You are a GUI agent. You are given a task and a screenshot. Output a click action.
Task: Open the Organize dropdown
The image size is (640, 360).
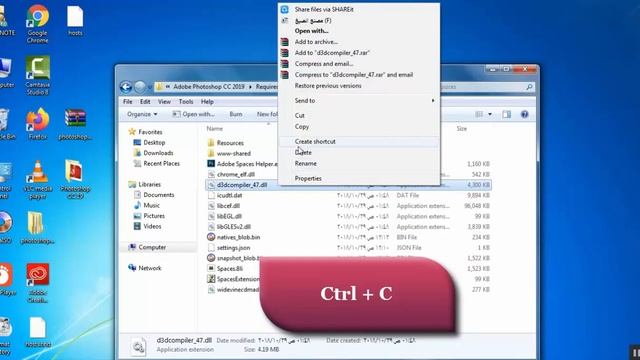(x=142, y=114)
